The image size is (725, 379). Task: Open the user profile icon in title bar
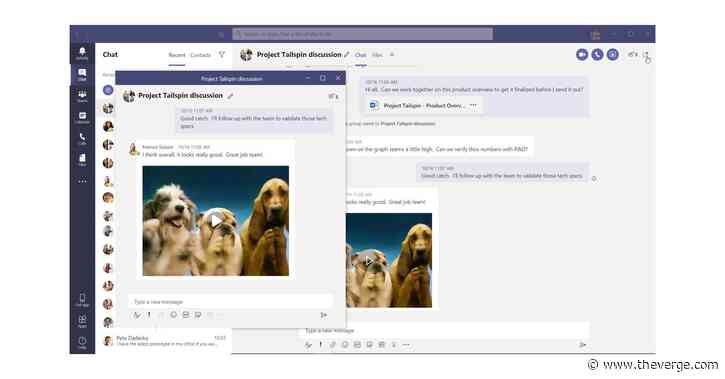(595, 35)
